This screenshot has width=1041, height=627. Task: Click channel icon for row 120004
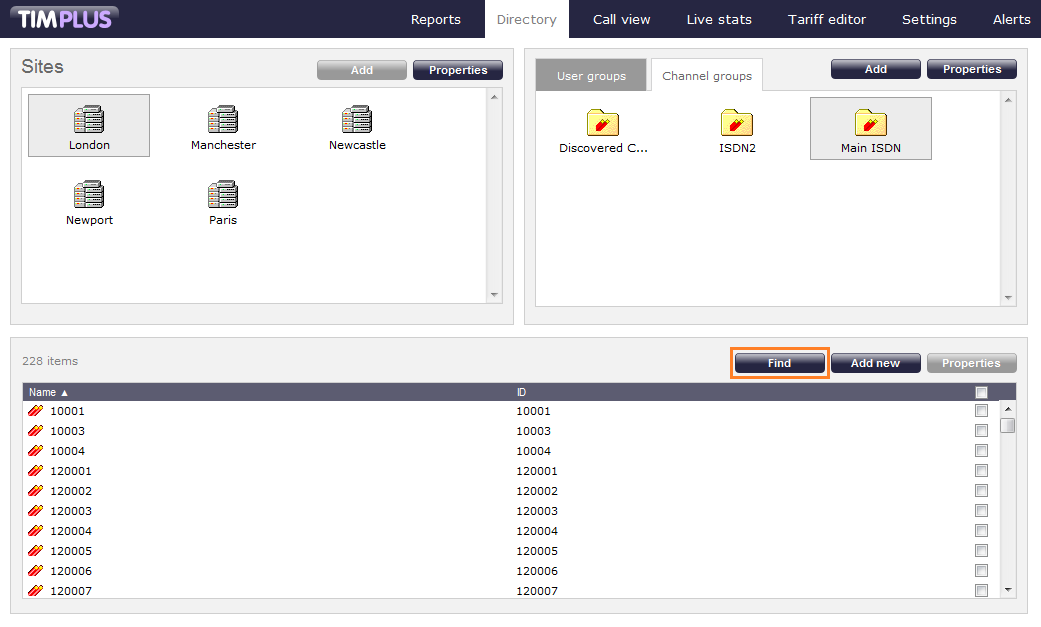(36, 531)
